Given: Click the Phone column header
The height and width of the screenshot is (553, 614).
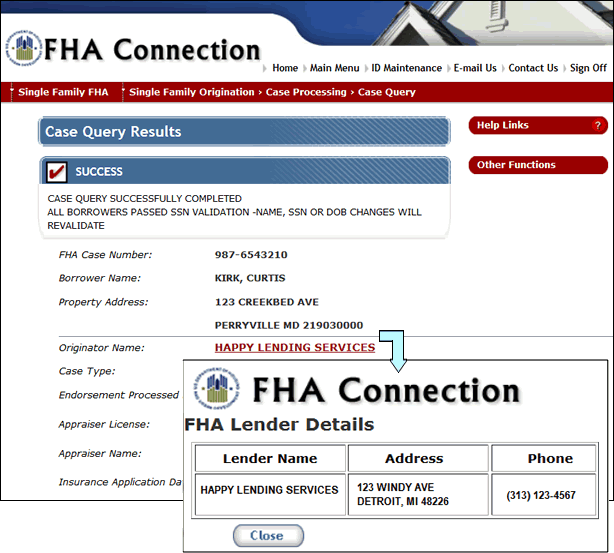Looking at the screenshot, I should tap(544, 458).
